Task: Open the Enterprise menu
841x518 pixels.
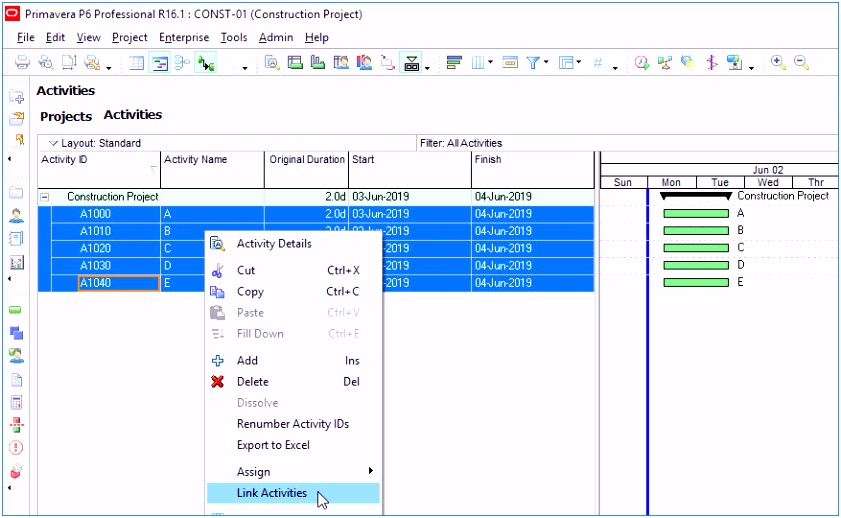Action: pyautogui.click(x=184, y=38)
